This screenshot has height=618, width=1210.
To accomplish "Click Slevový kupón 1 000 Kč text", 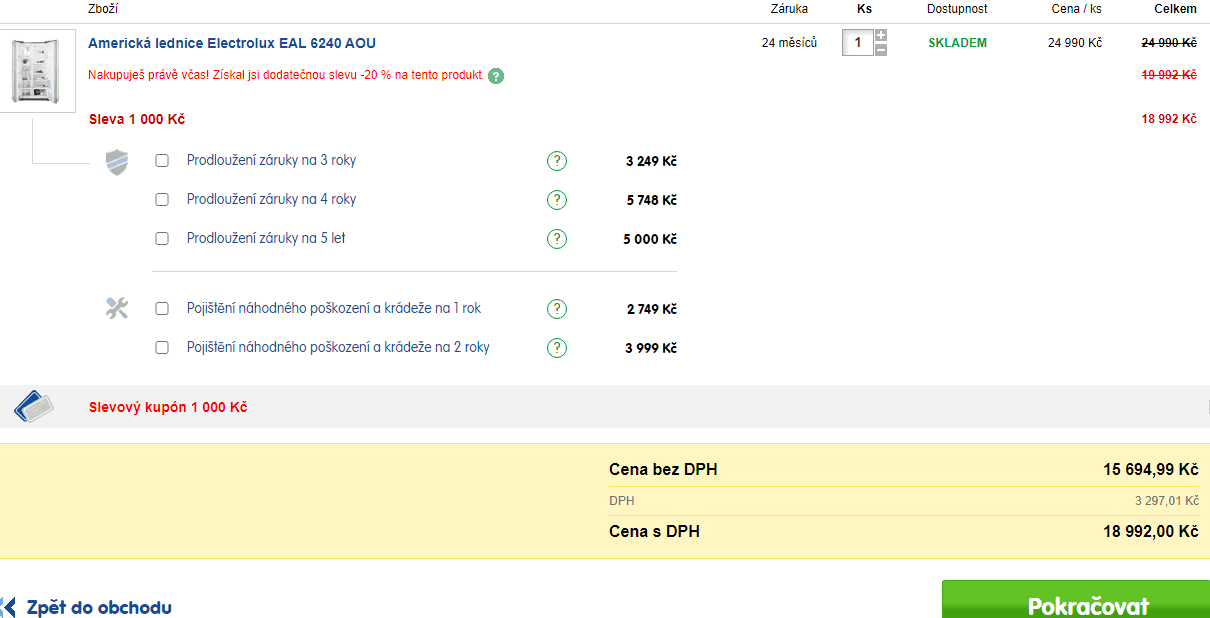I will [168, 408].
